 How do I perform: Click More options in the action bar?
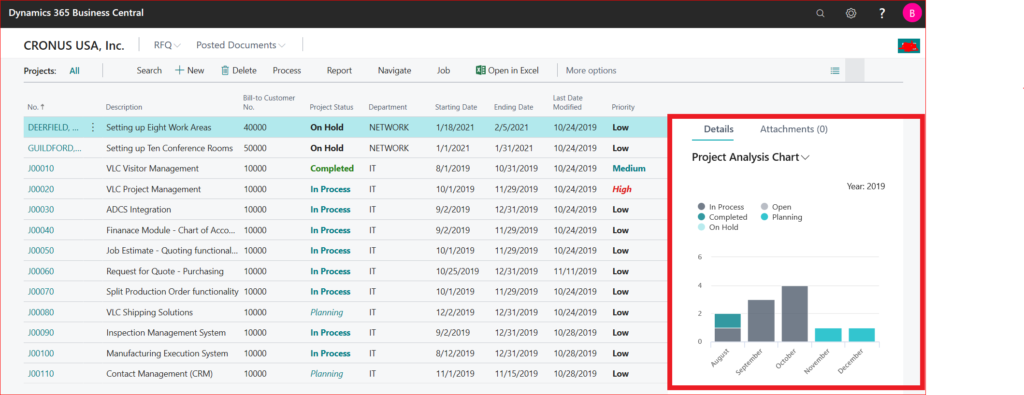591,71
